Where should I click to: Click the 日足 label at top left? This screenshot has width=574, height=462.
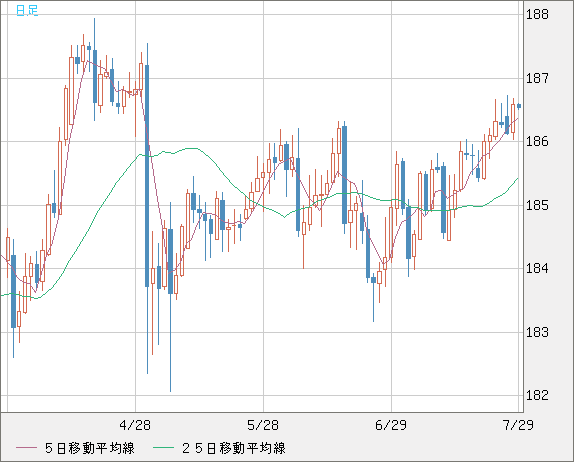pos(27,10)
